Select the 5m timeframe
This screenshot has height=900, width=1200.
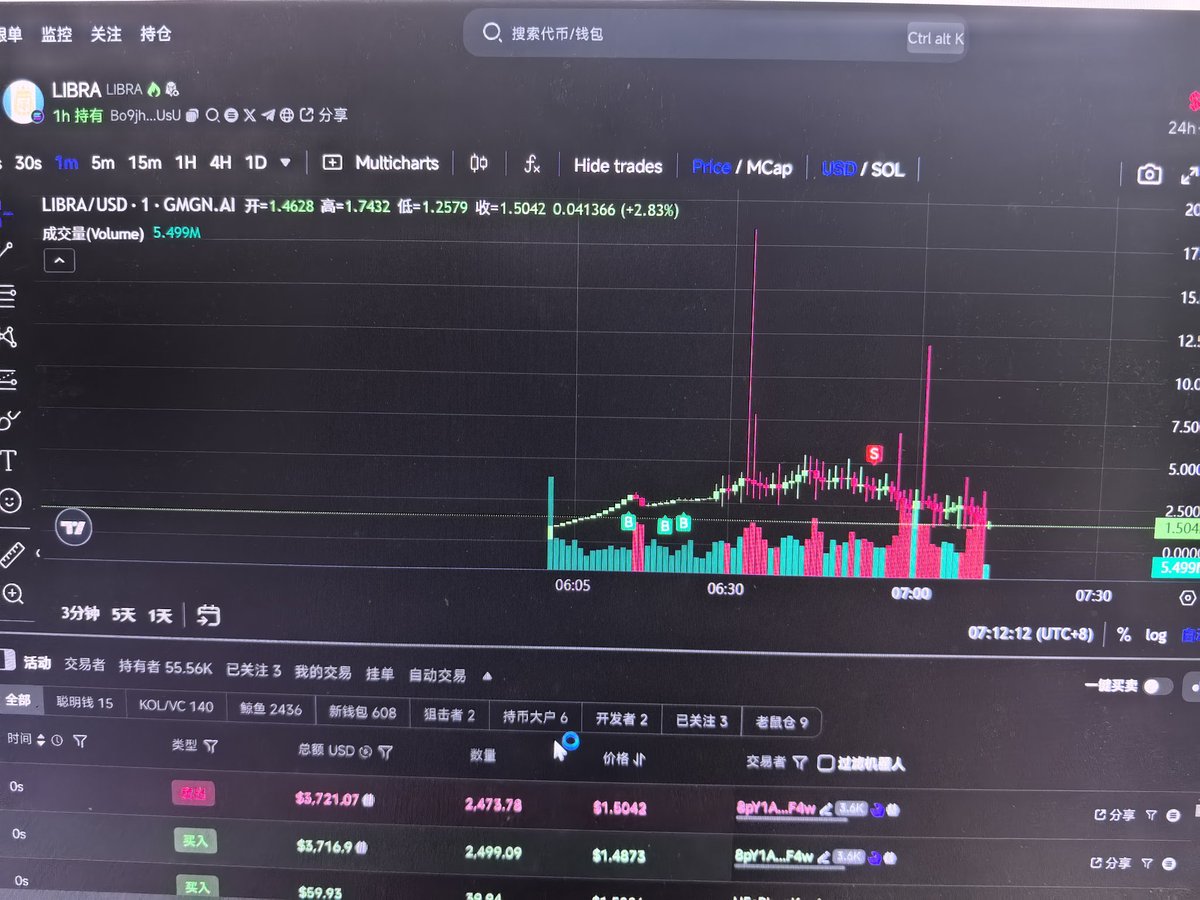tap(102, 162)
